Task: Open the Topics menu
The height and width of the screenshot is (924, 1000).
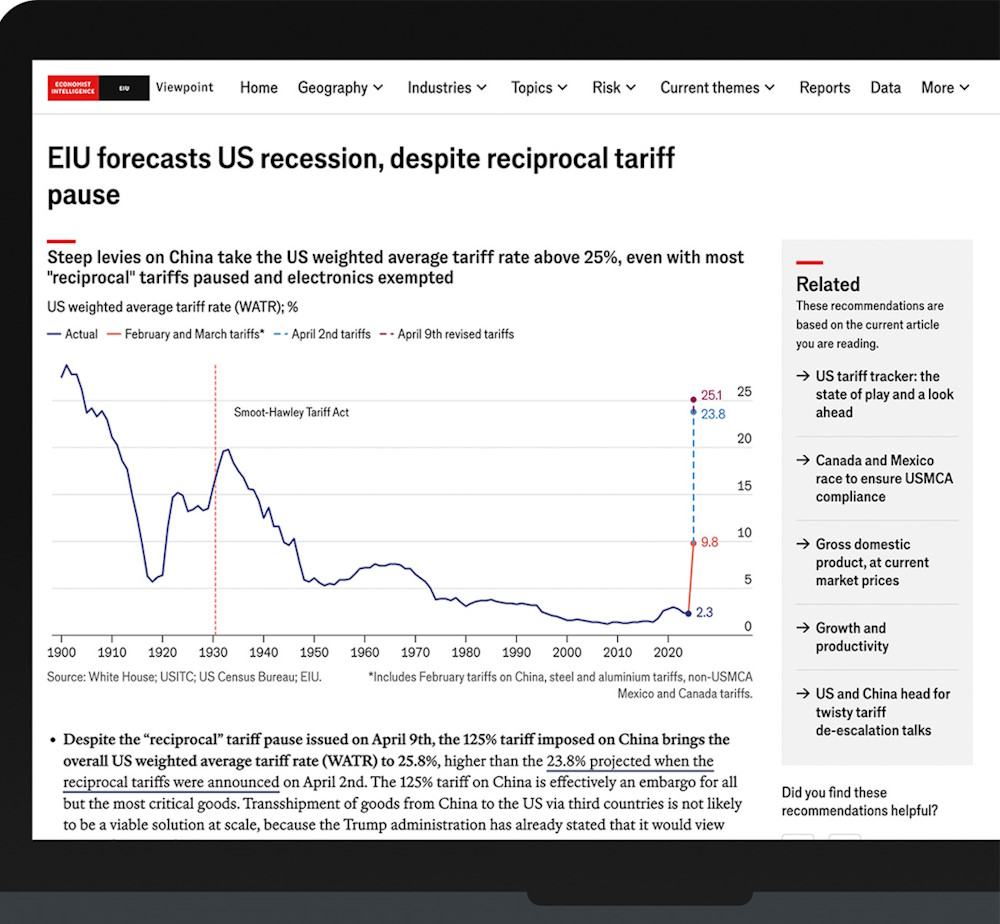Action: pyautogui.click(x=539, y=88)
